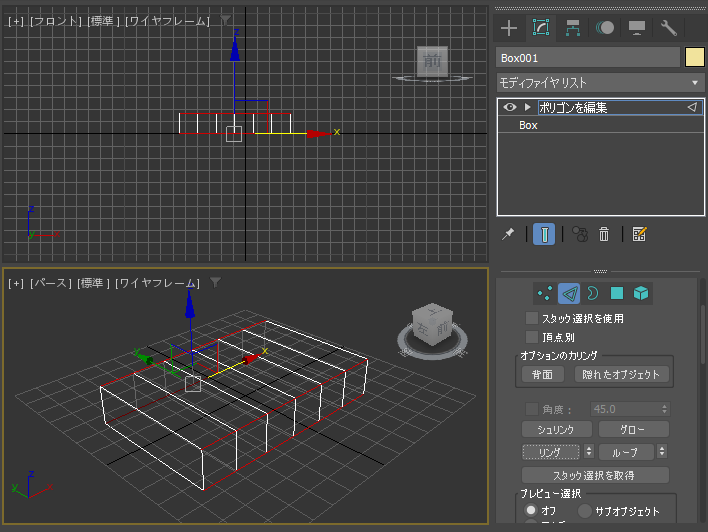This screenshot has height=532, width=708.
Task: Click the 角度 value field 45.0
Action: click(x=624, y=409)
